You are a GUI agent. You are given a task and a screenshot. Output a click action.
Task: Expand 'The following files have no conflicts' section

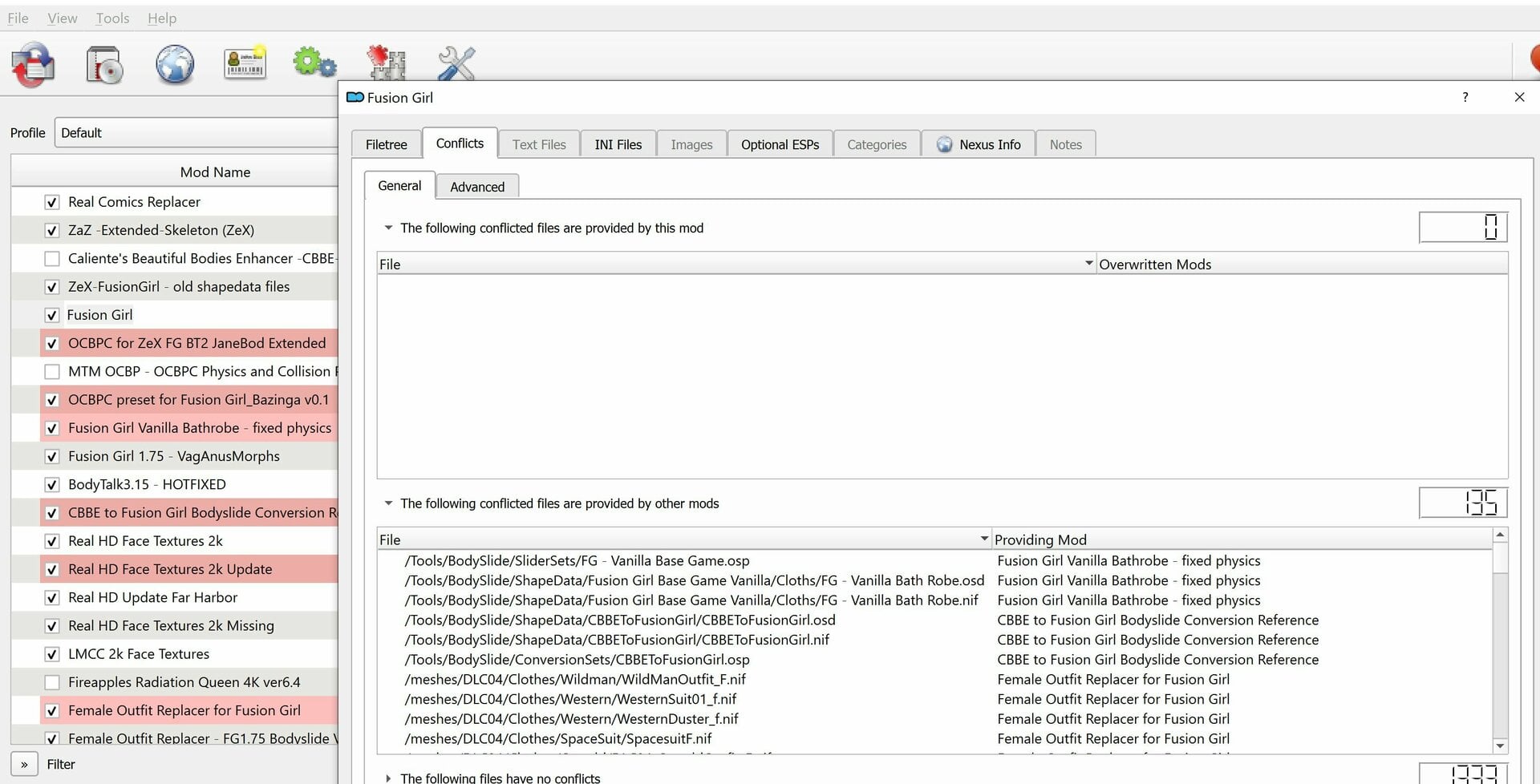pos(388,778)
